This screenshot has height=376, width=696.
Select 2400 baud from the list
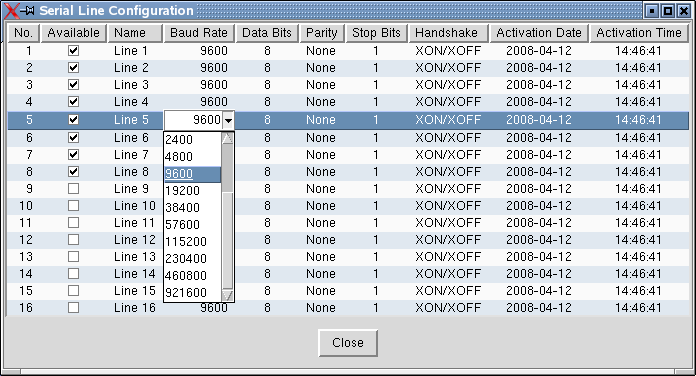coord(192,140)
